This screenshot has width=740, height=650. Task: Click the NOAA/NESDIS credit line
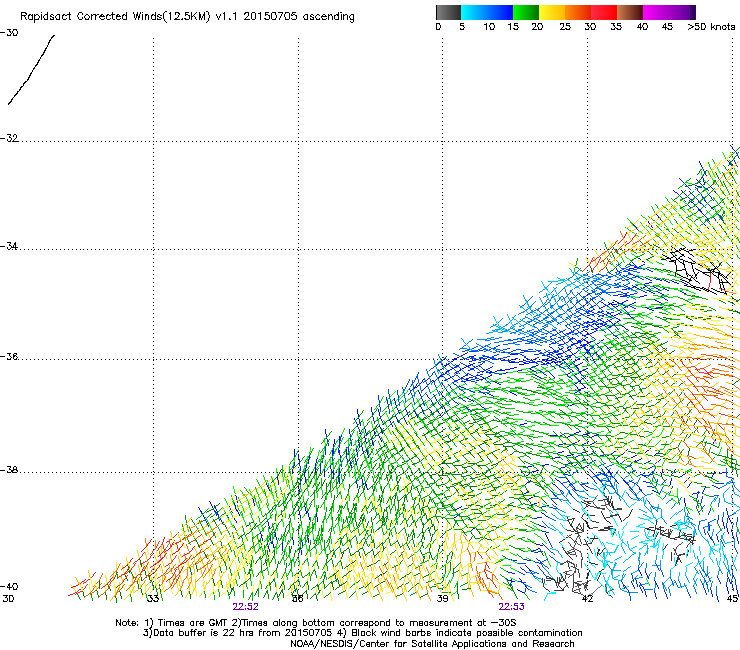pos(432,644)
